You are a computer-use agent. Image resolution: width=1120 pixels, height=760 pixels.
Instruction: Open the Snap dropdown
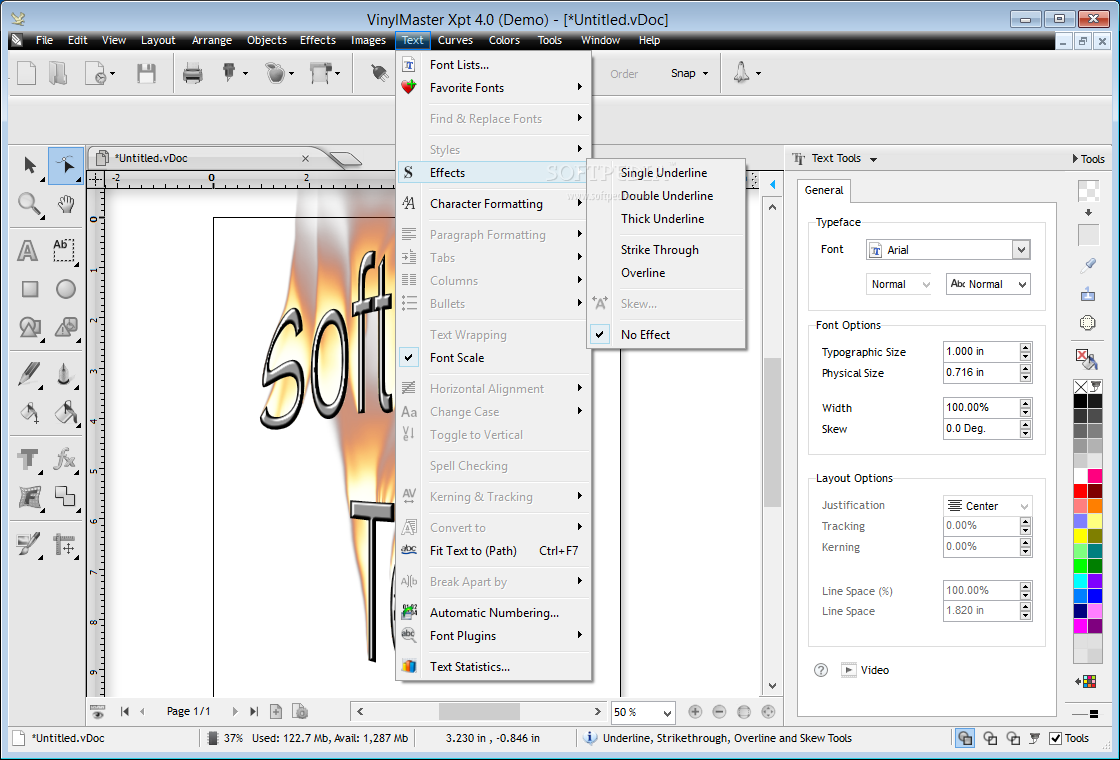pyautogui.click(x=689, y=73)
